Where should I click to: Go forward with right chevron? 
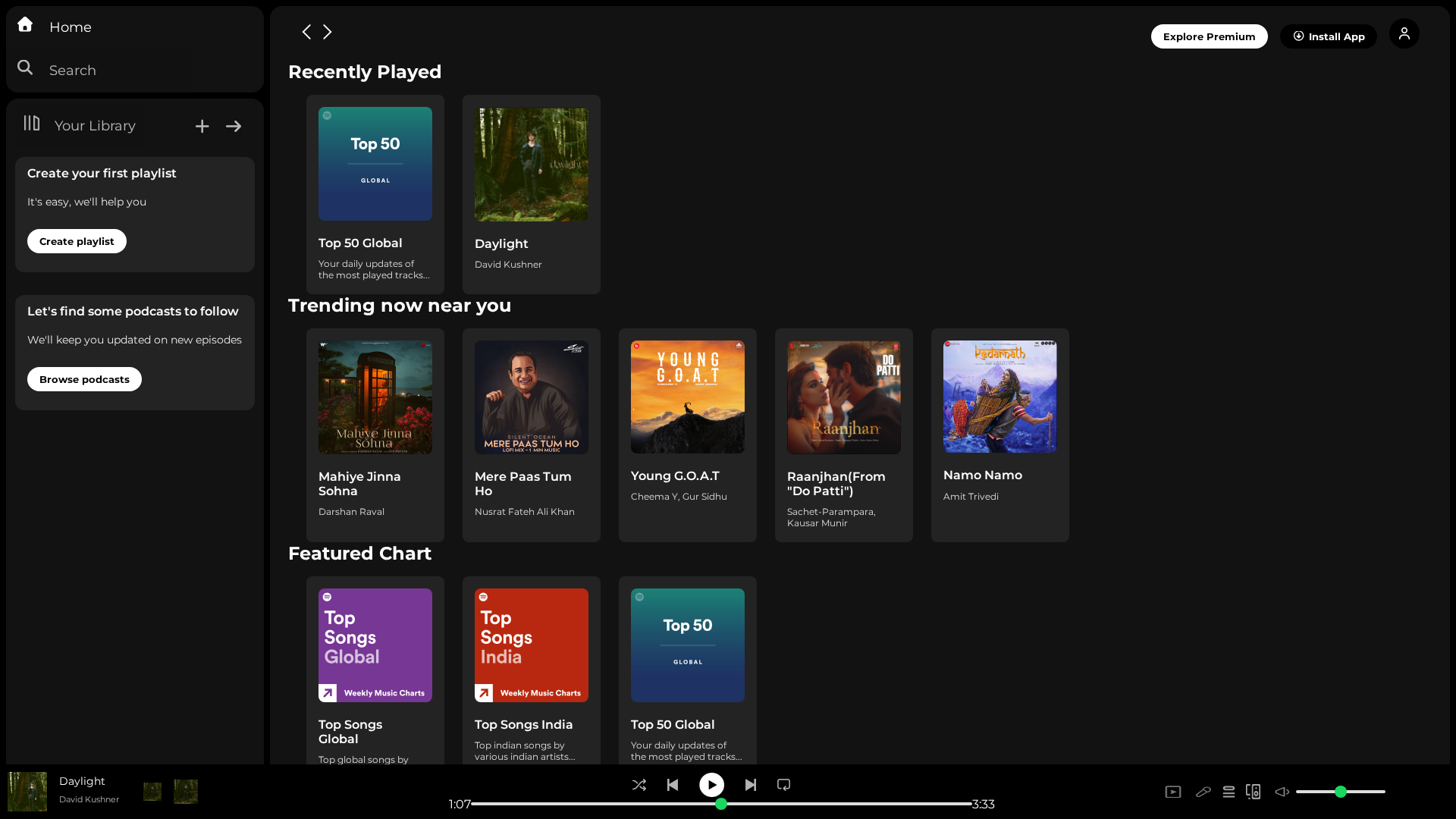[x=328, y=32]
